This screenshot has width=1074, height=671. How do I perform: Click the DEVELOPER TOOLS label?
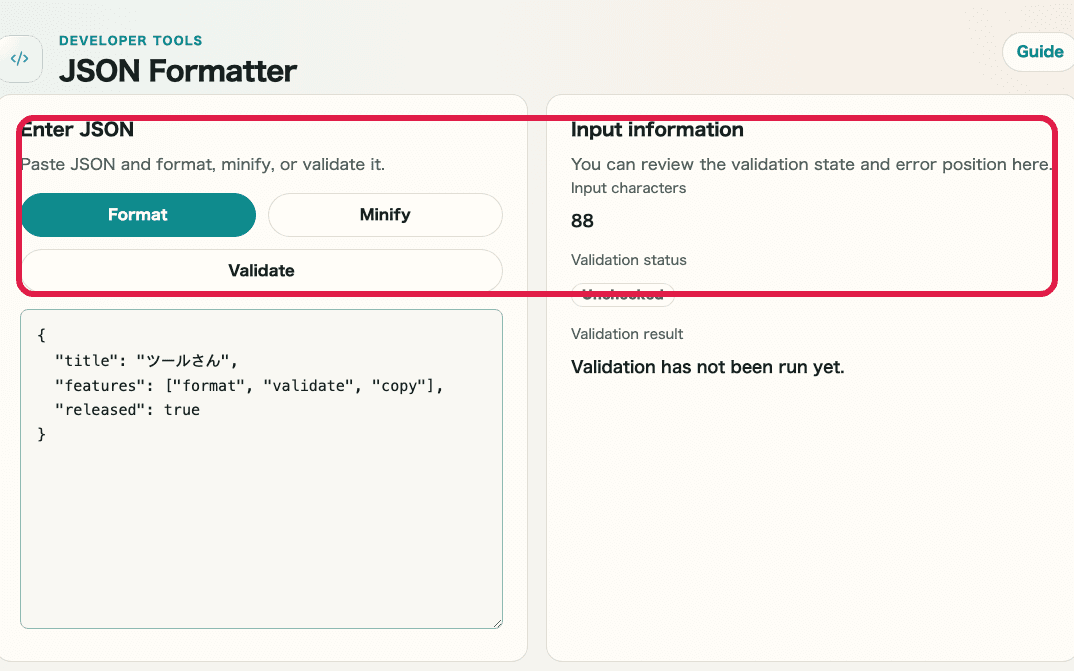pyautogui.click(x=130, y=40)
